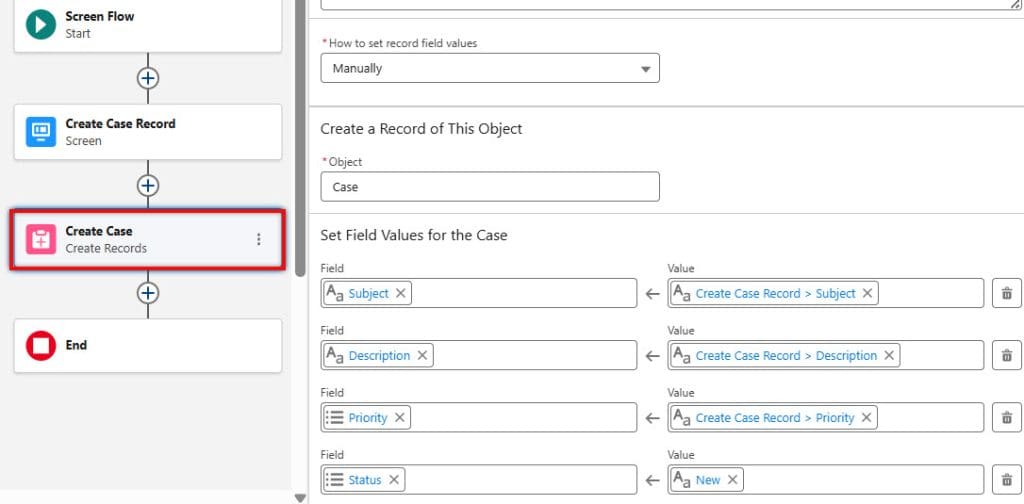Click the Create Case Record > Priority value text
The width and height of the screenshot is (1024, 504).
775,418
